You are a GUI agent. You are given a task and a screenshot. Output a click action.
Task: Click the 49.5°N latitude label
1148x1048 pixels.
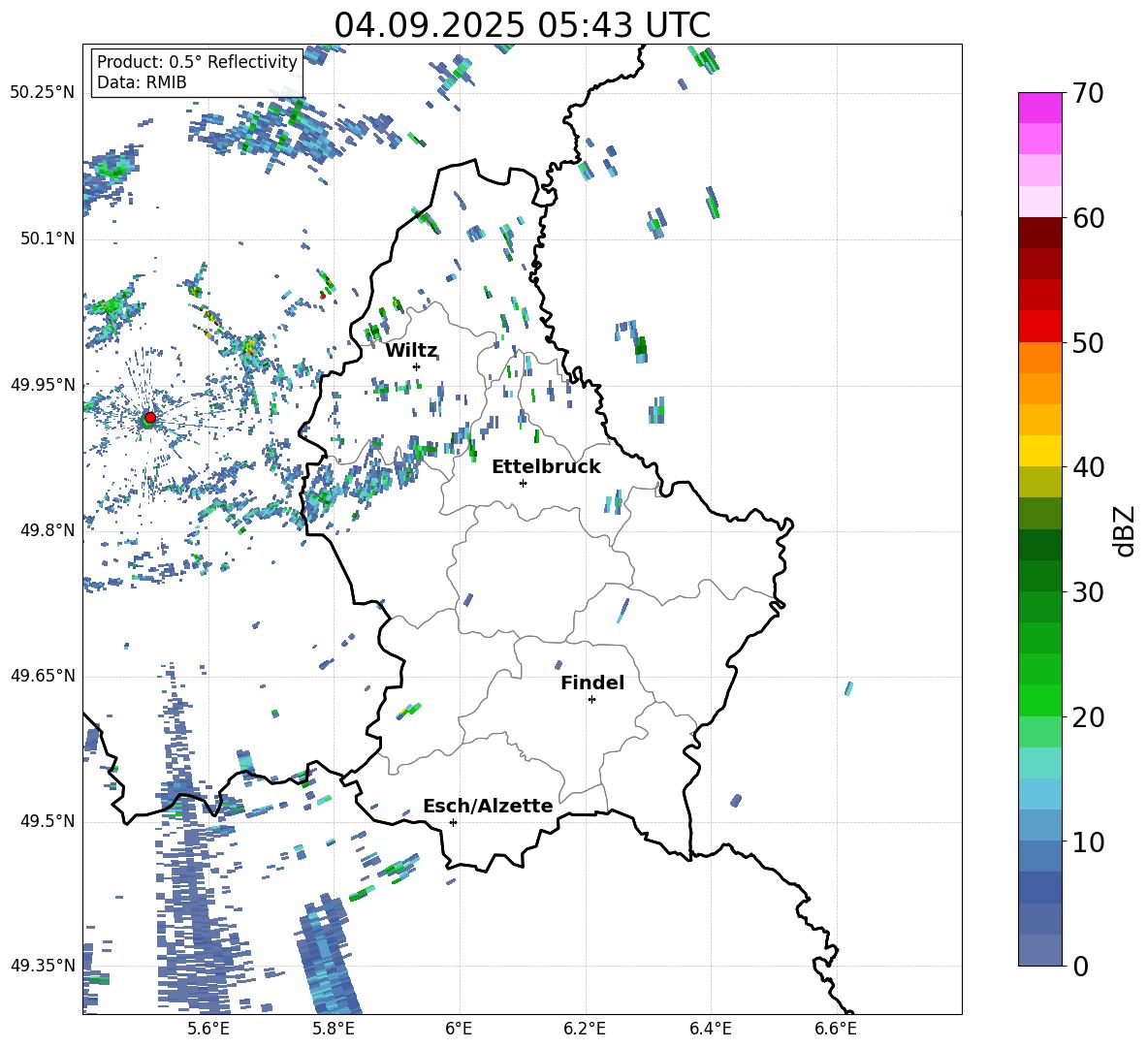click(x=48, y=821)
